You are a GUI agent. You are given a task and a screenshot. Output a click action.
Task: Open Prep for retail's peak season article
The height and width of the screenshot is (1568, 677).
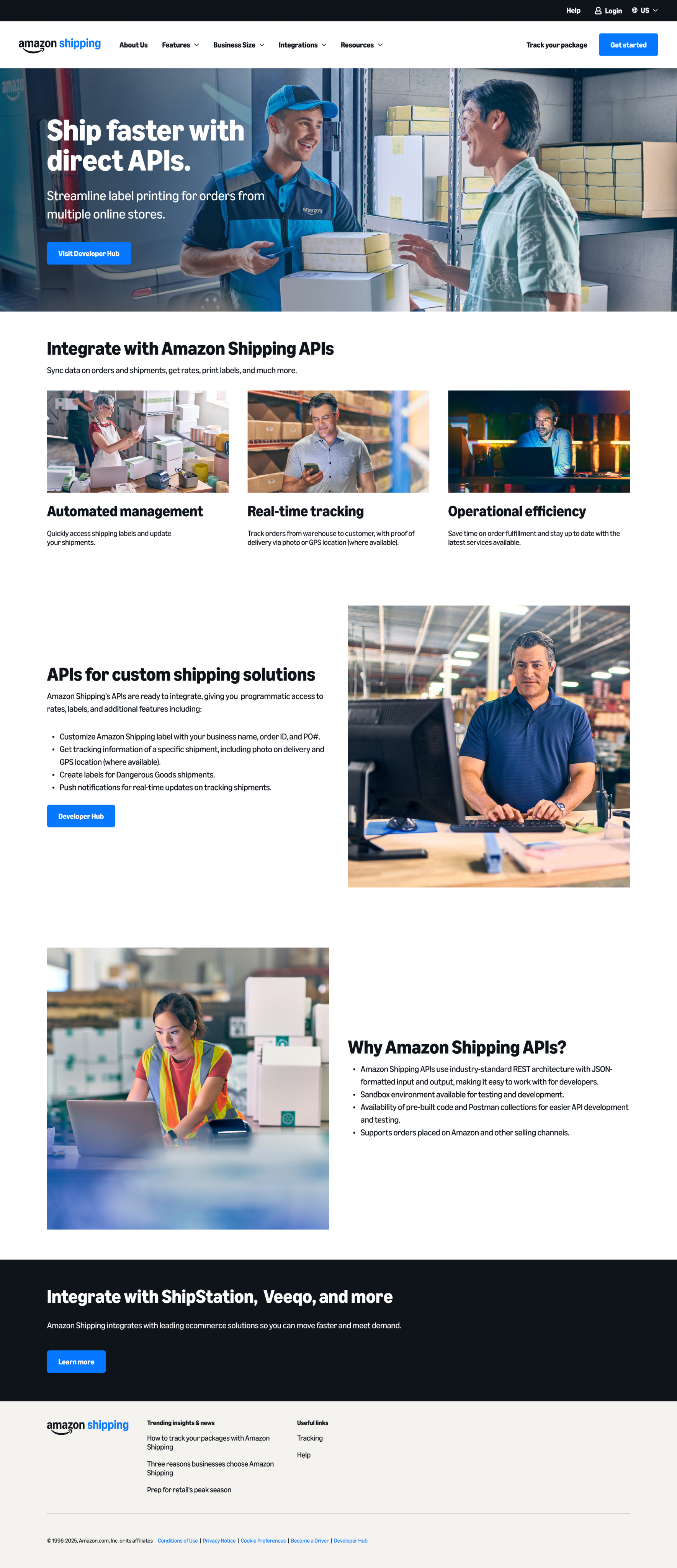coord(189,1490)
